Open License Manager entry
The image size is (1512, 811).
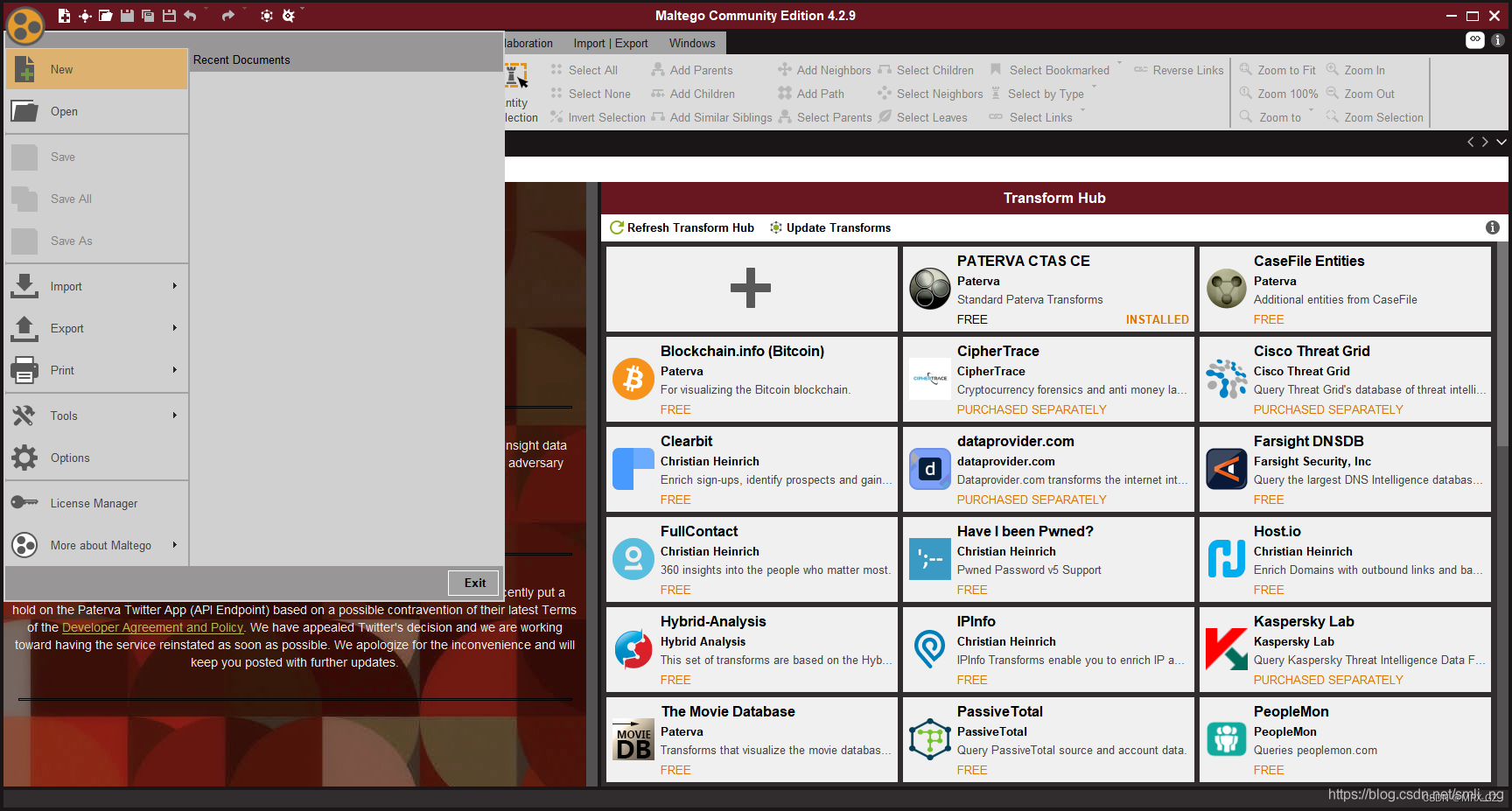(x=97, y=503)
